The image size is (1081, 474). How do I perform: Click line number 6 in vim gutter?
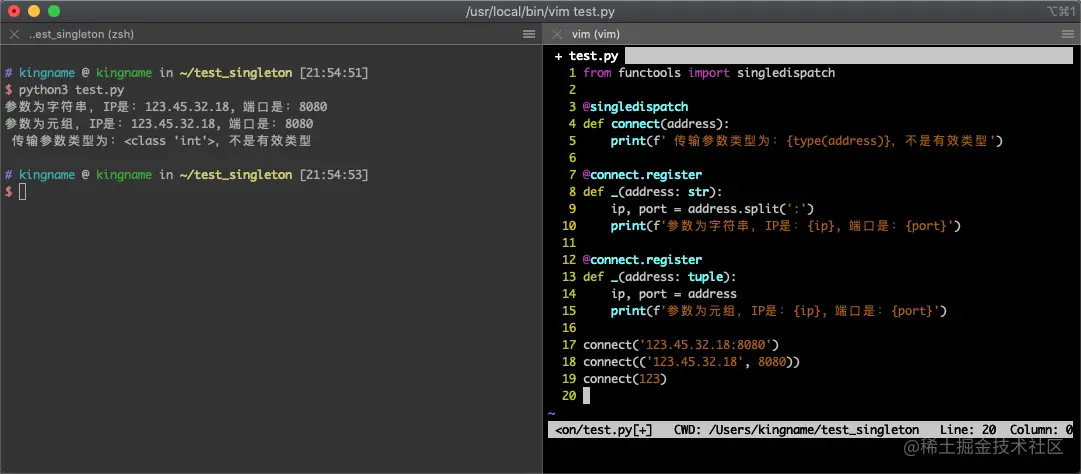[572, 158]
